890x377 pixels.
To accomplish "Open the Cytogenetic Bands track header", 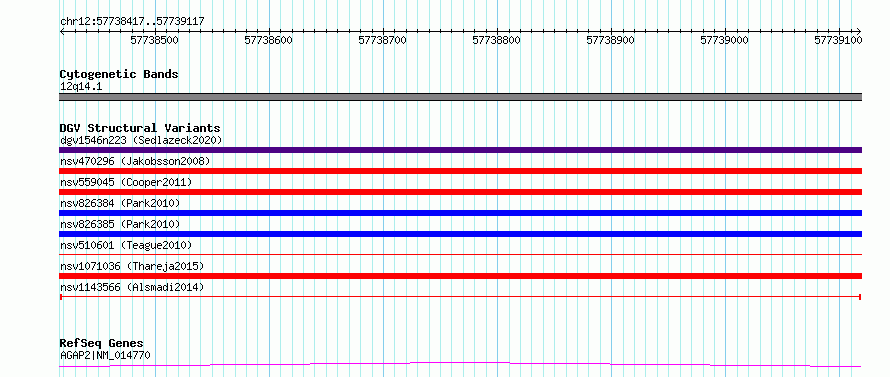I will [x=119, y=74].
